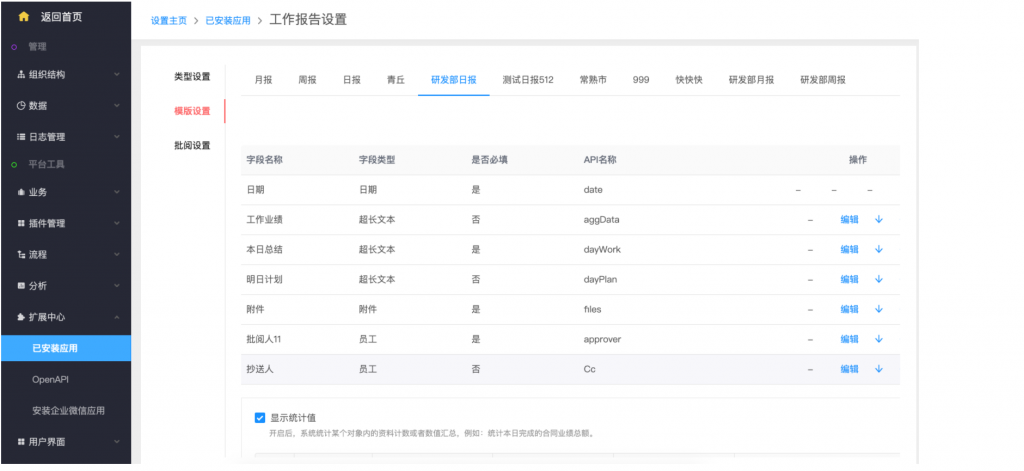1024x471 pixels.
Task: Click 编辑 link for 批阅人11 row
Action: (x=849, y=339)
